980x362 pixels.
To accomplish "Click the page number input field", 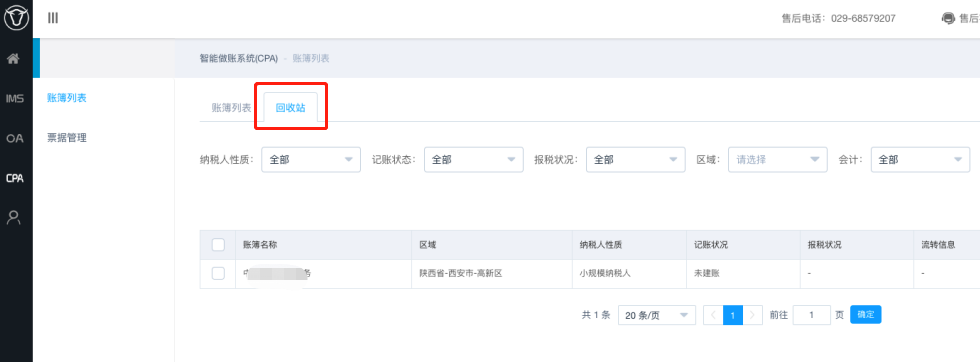I will tap(811, 315).
